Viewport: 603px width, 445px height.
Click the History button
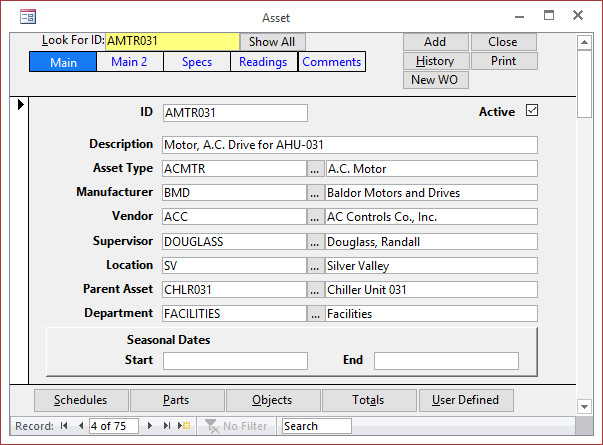(x=435, y=61)
